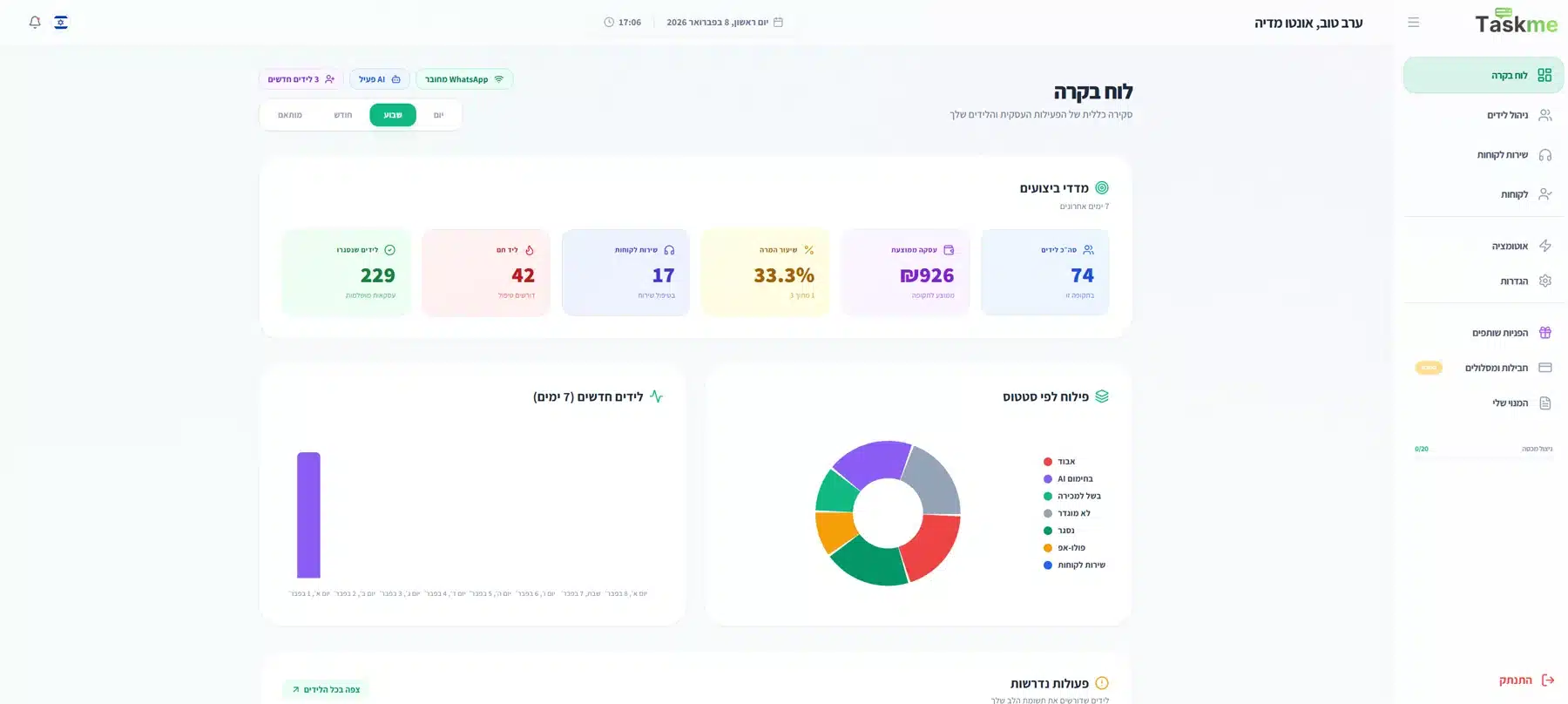Click the WhatsApp מחובר status badge
The width and height of the screenshot is (1568, 704).
tap(464, 79)
